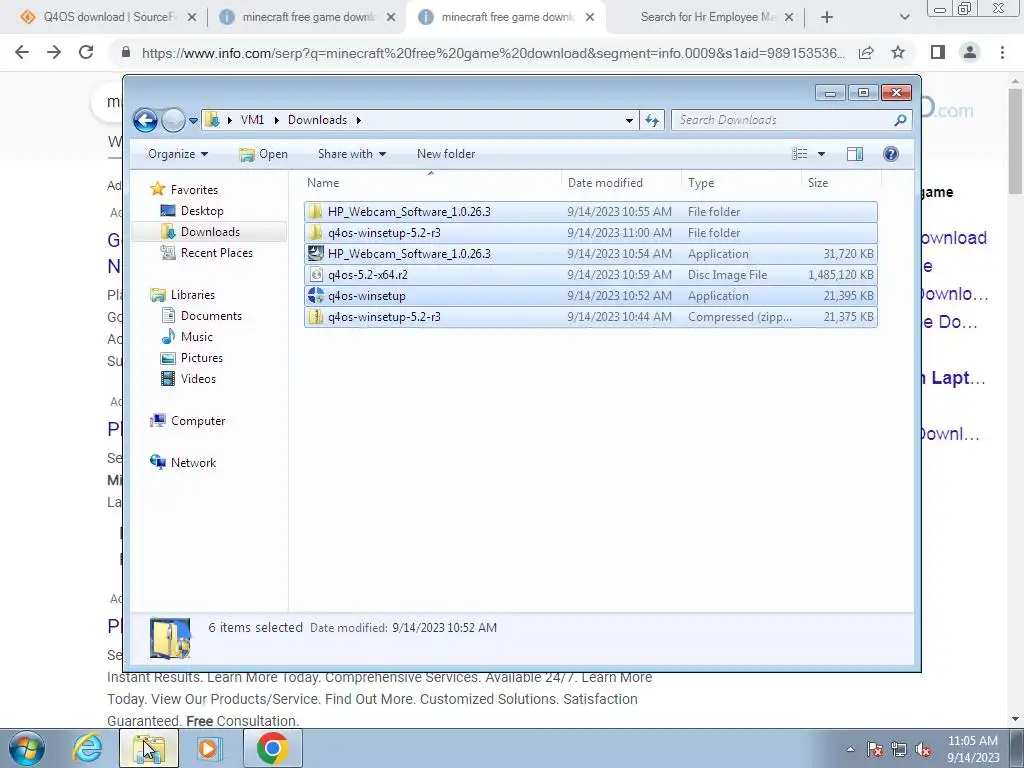Open Chrome three-dot menu
This screenshot has height=768, width=1024.
[1002, 52]
